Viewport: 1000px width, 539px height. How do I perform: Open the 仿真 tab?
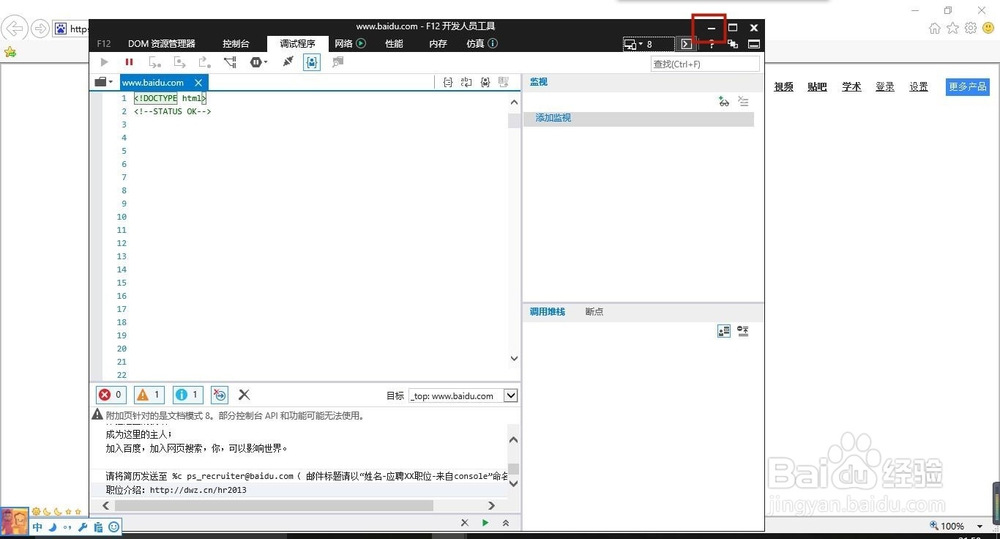[482, 43]
